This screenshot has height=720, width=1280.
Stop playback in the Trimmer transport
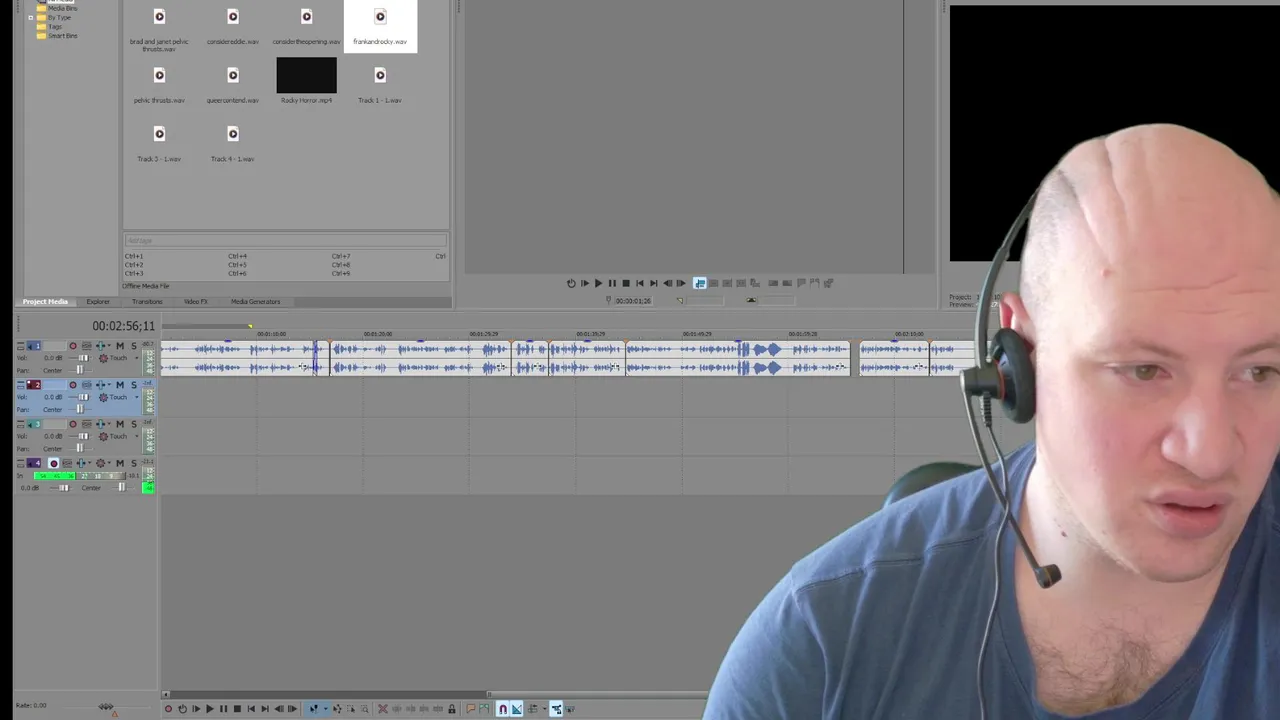pyautogui.click(x=626, y=283)
